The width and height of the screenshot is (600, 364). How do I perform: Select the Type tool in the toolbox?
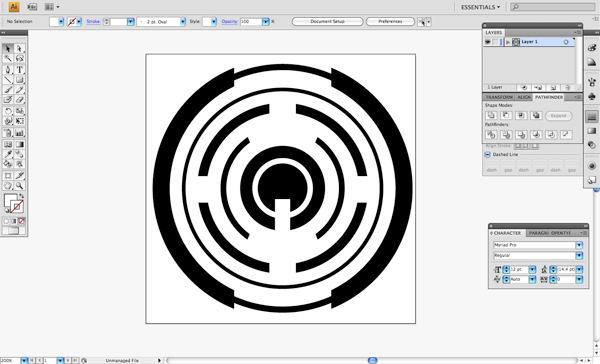coord(20,70)
